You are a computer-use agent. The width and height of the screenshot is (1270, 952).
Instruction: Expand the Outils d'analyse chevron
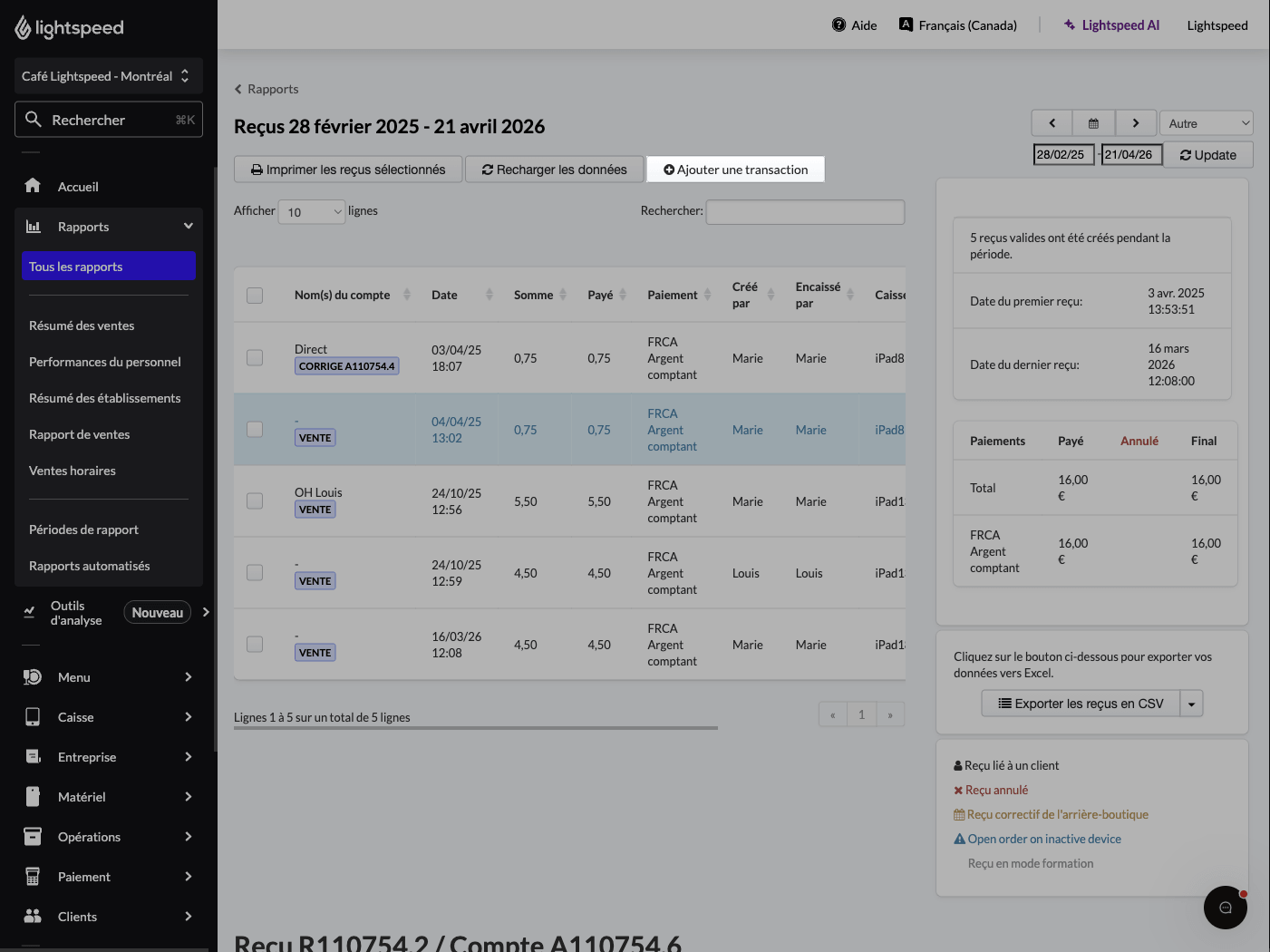206,613
